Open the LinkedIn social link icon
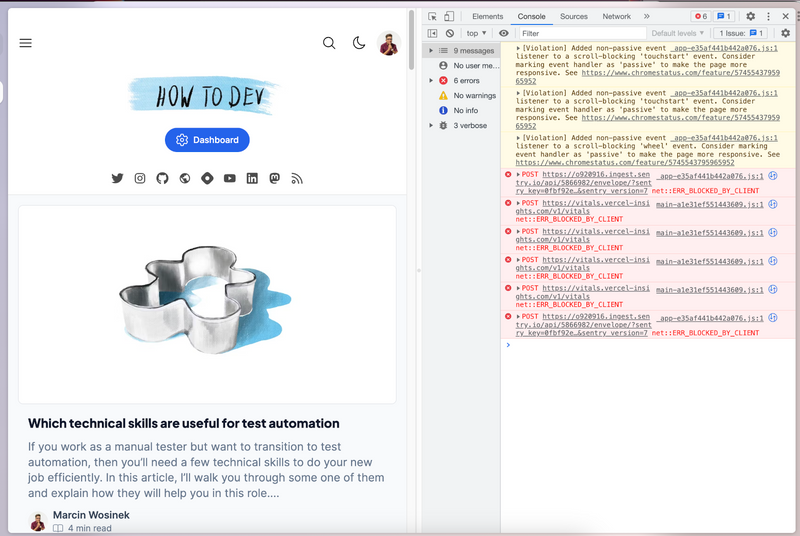Image resolution: width=800 pixels, height=536 pixels. click(x=252, y=178)
